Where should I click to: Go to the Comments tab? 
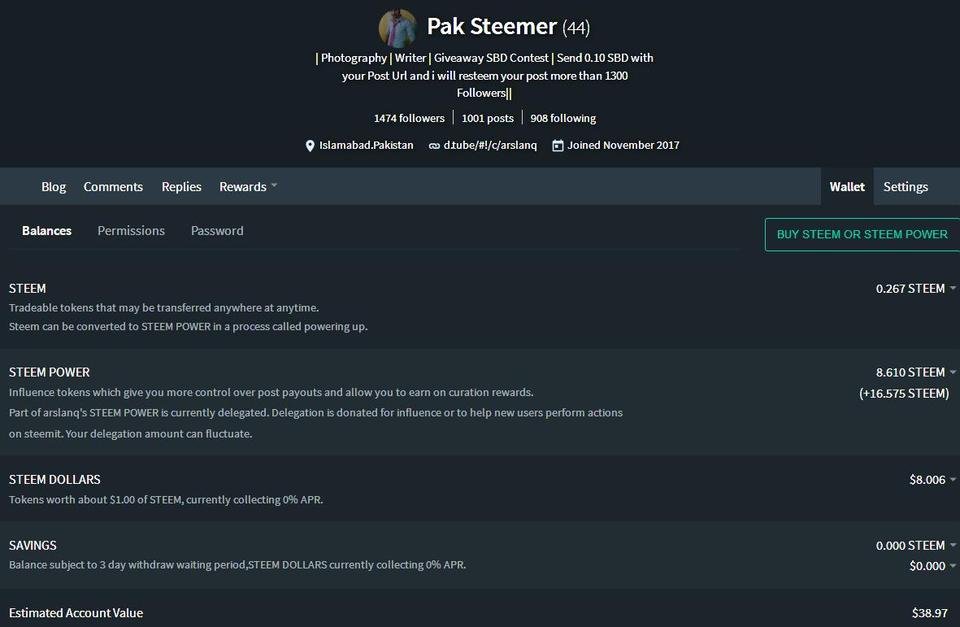[113, 186]
